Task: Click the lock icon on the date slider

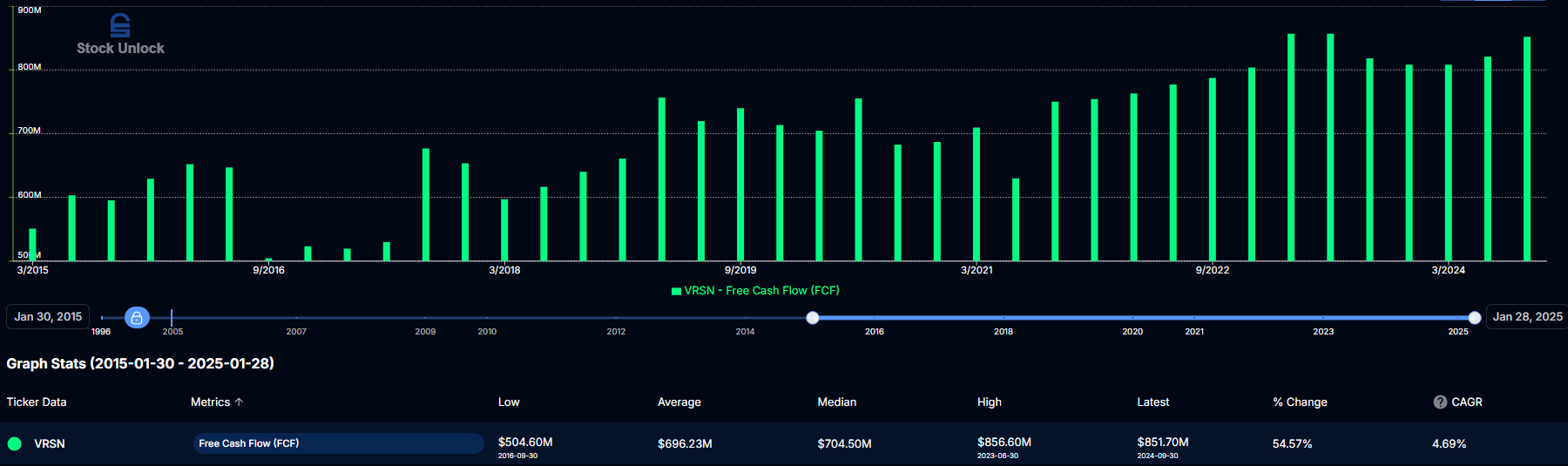Action: [x=137, y=318]
